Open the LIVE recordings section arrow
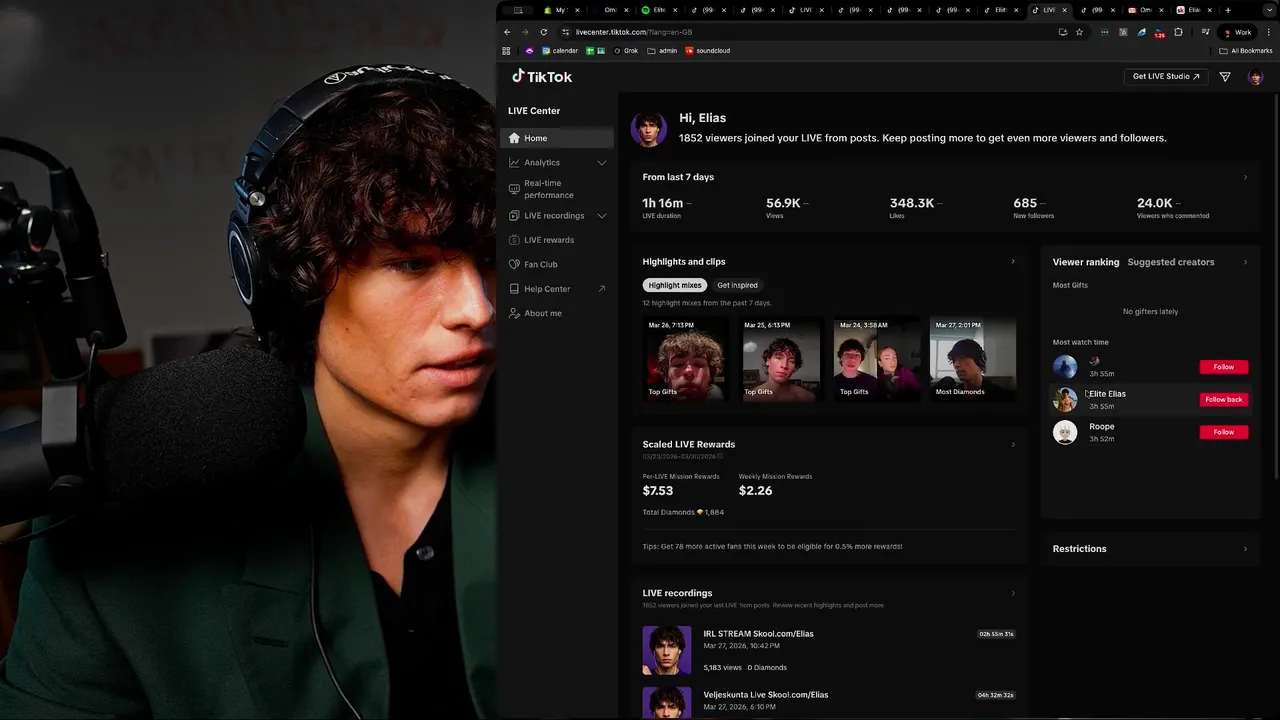The width and height of the screenshot is (1280, 720). click(x=1013, y=593)
